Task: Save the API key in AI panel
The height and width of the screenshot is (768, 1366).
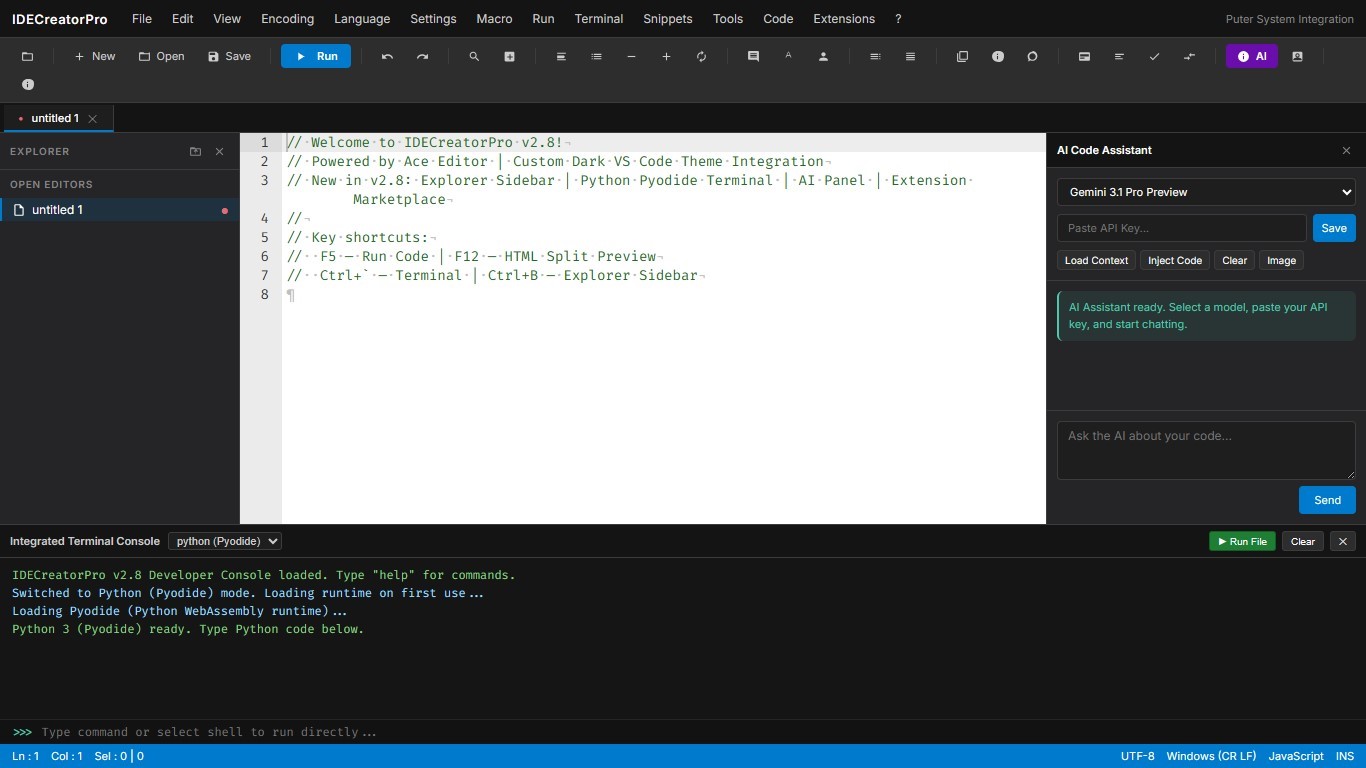Action: (1334, 228)
